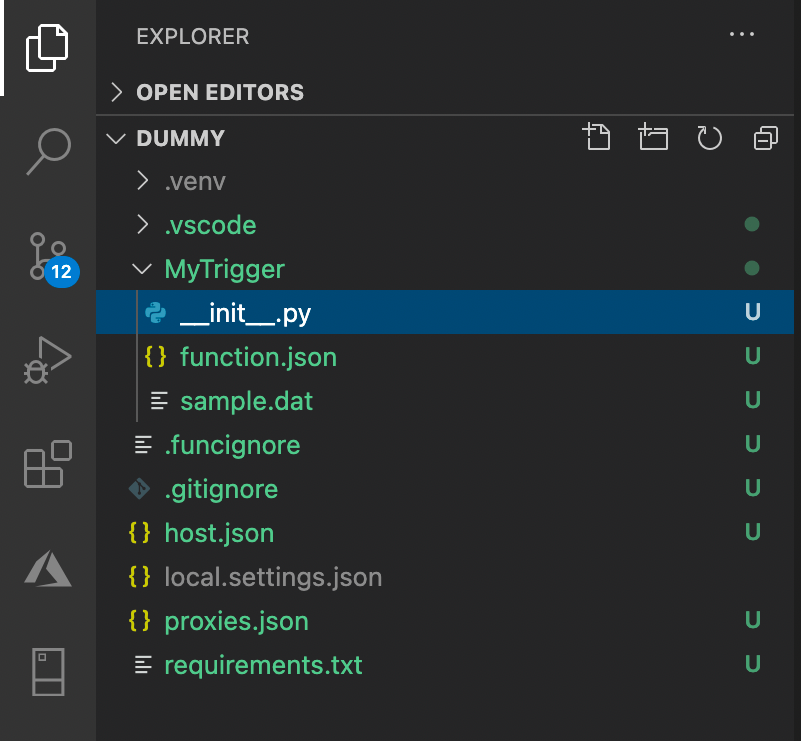Image resolution: width=801 pixels, height=741 pixels.
Task: Open the Explorer more actions ellipsis
Action: [x=742, y=35]
